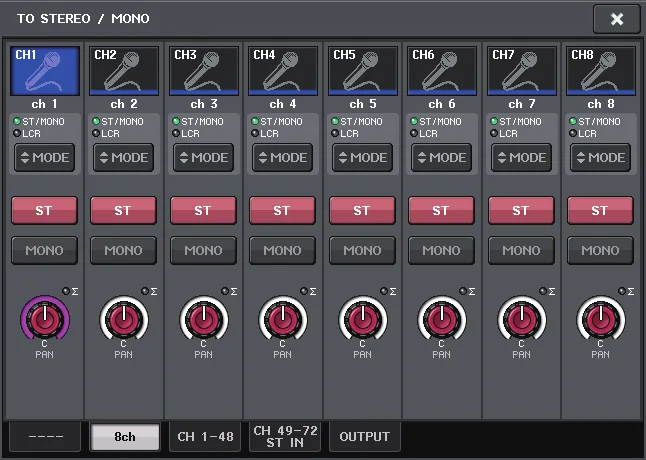Screen dimensions: 646x460
Task: Toggle ST assignment for ch 4
Action: click(283, 210)
